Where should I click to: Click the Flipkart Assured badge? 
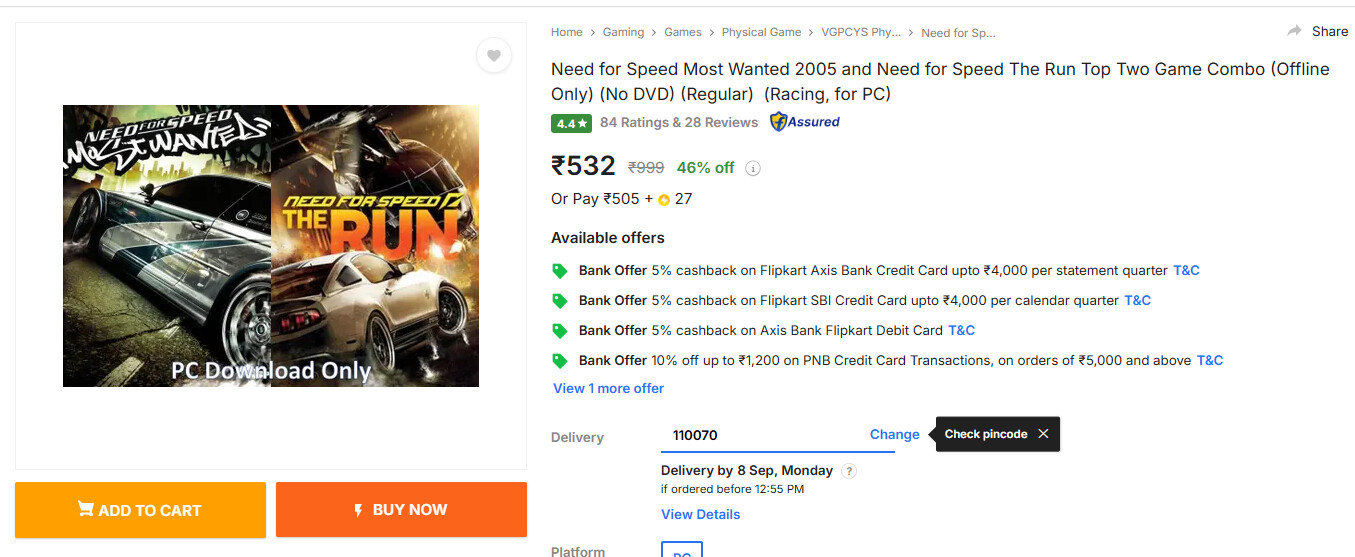point(805,122)
